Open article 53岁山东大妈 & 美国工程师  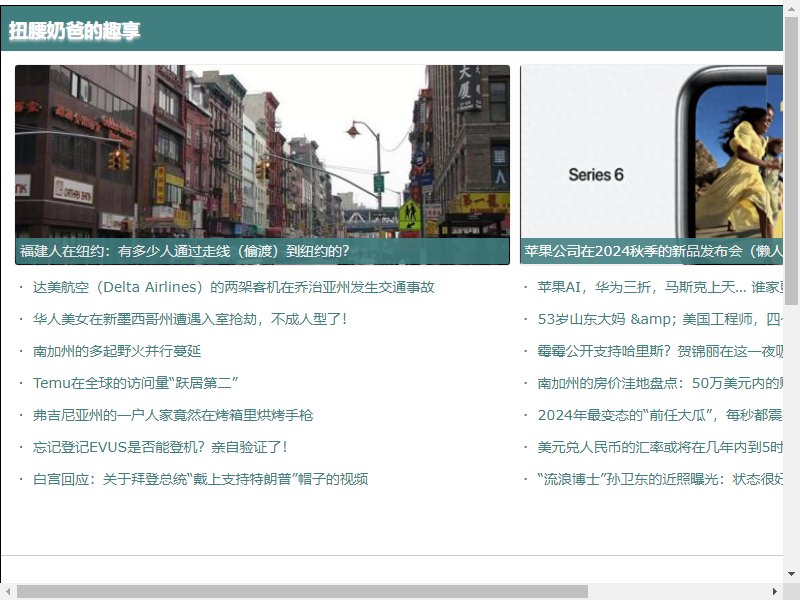[x=660, y=319]
